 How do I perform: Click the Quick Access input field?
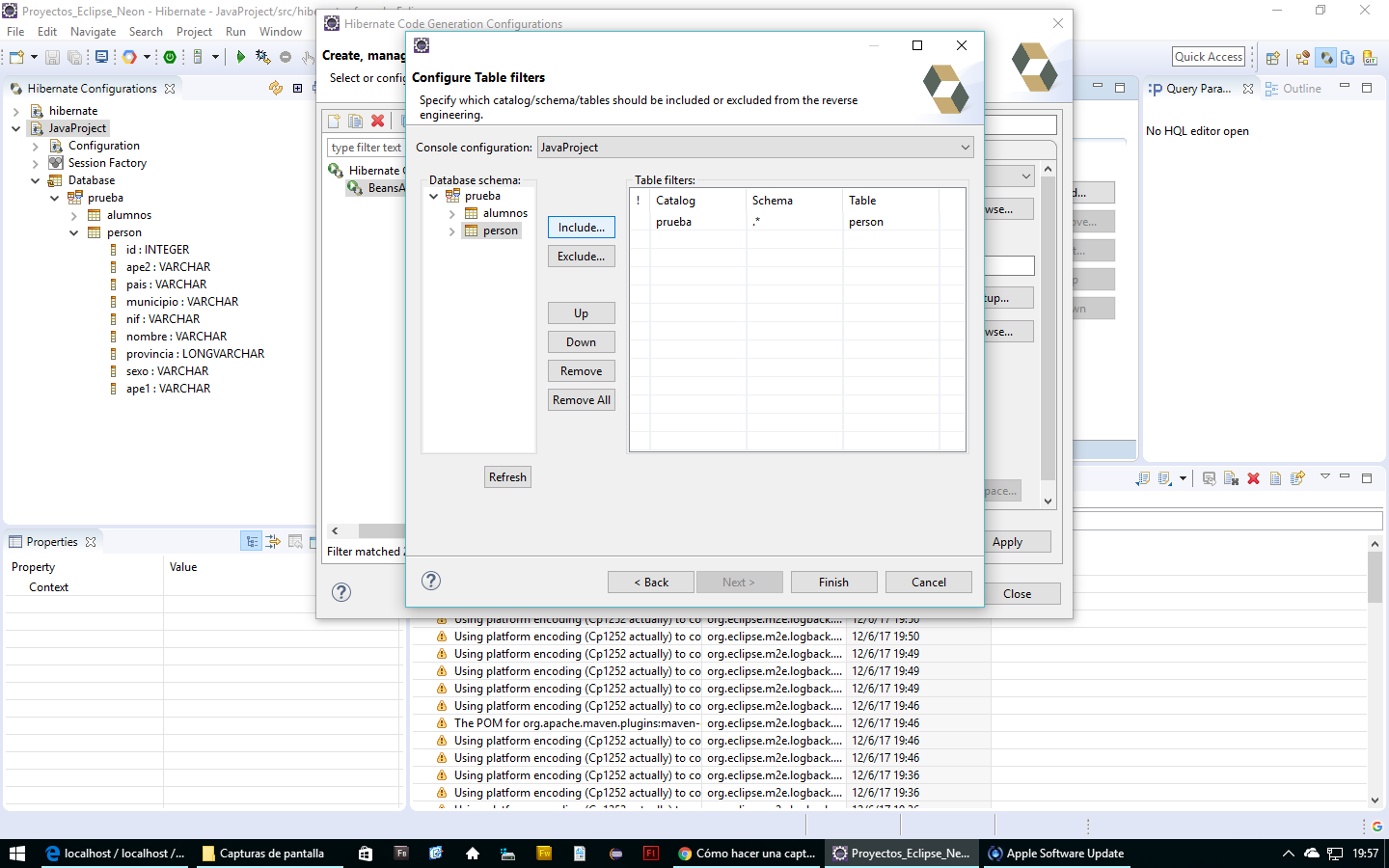point(1209,57)
